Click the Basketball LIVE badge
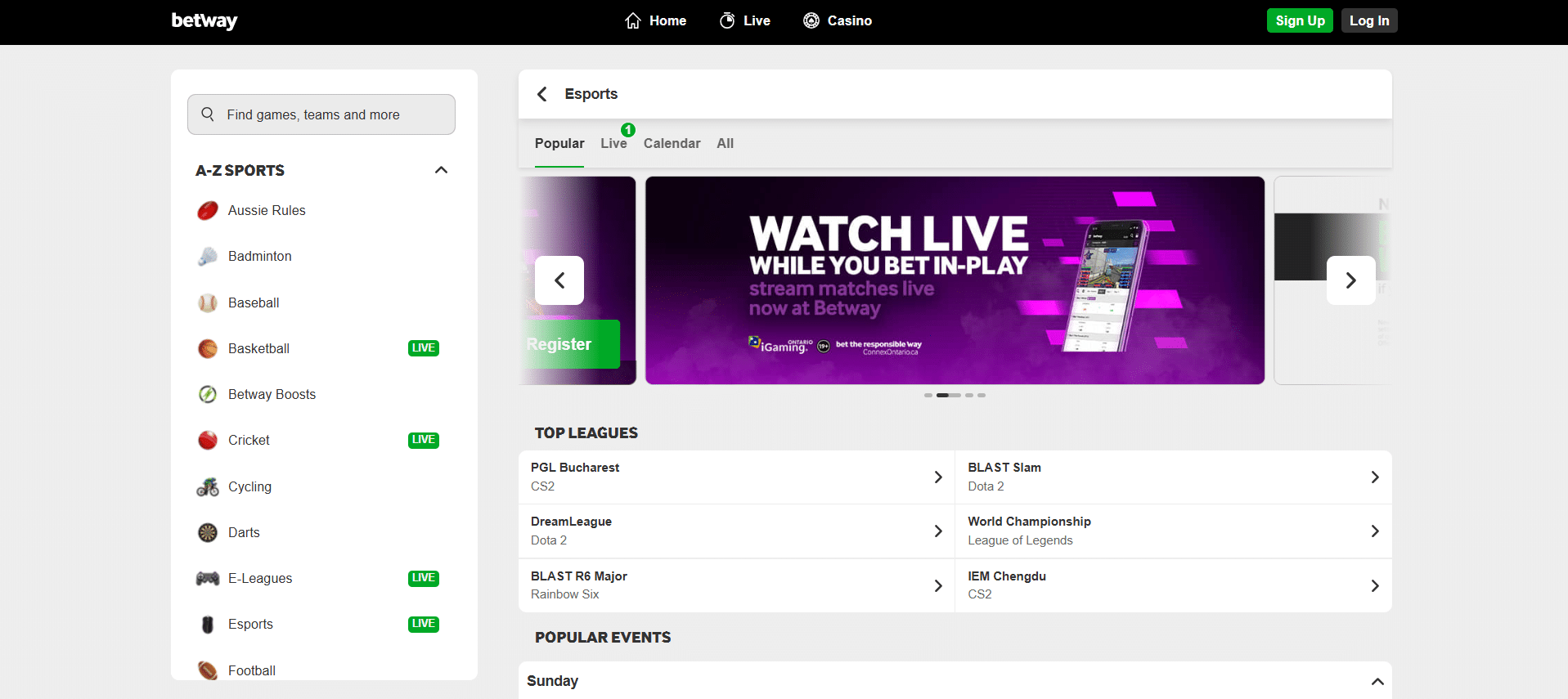 pyautogui.click(x=424, y=348)
